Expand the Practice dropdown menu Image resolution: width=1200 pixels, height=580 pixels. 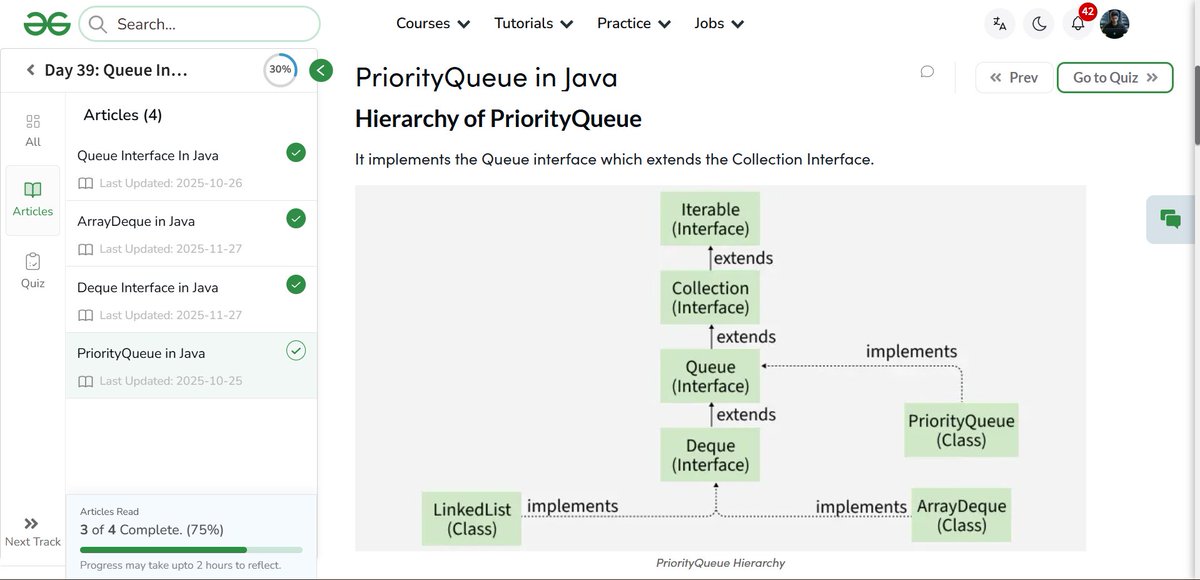click(x=634, y=23)
